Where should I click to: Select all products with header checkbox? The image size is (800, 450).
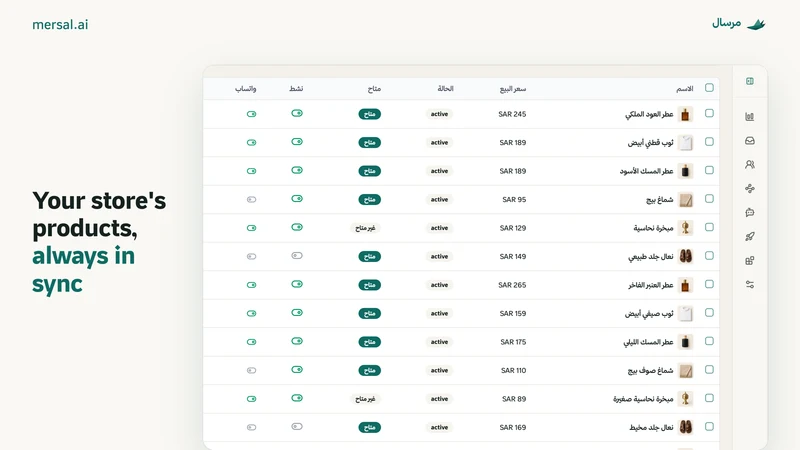[x=709, y=88]
